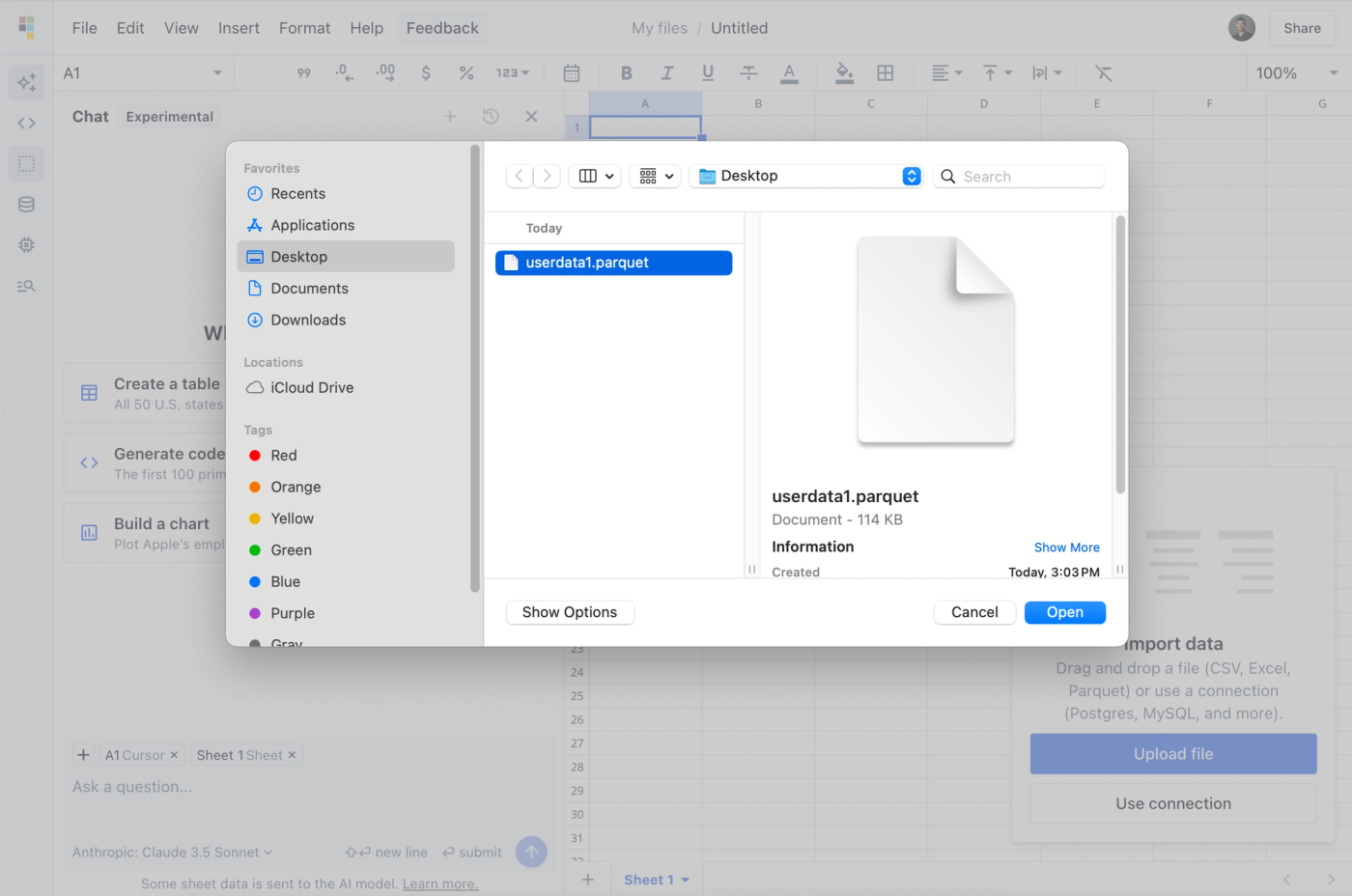
Task: Select the Red tag in the file dialog sidebar
Action: tap(283, 455)
